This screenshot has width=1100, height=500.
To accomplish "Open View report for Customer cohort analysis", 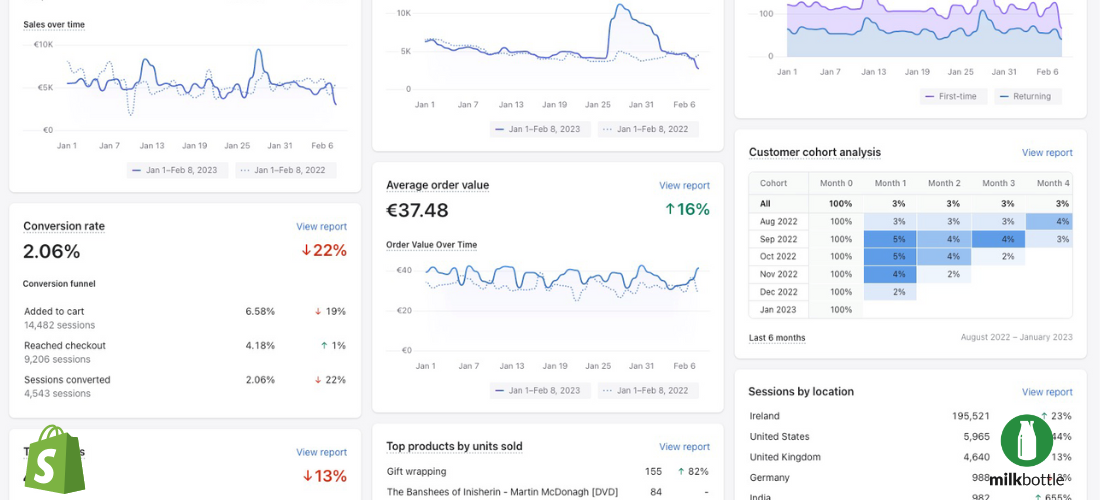I will [1046, 153].
